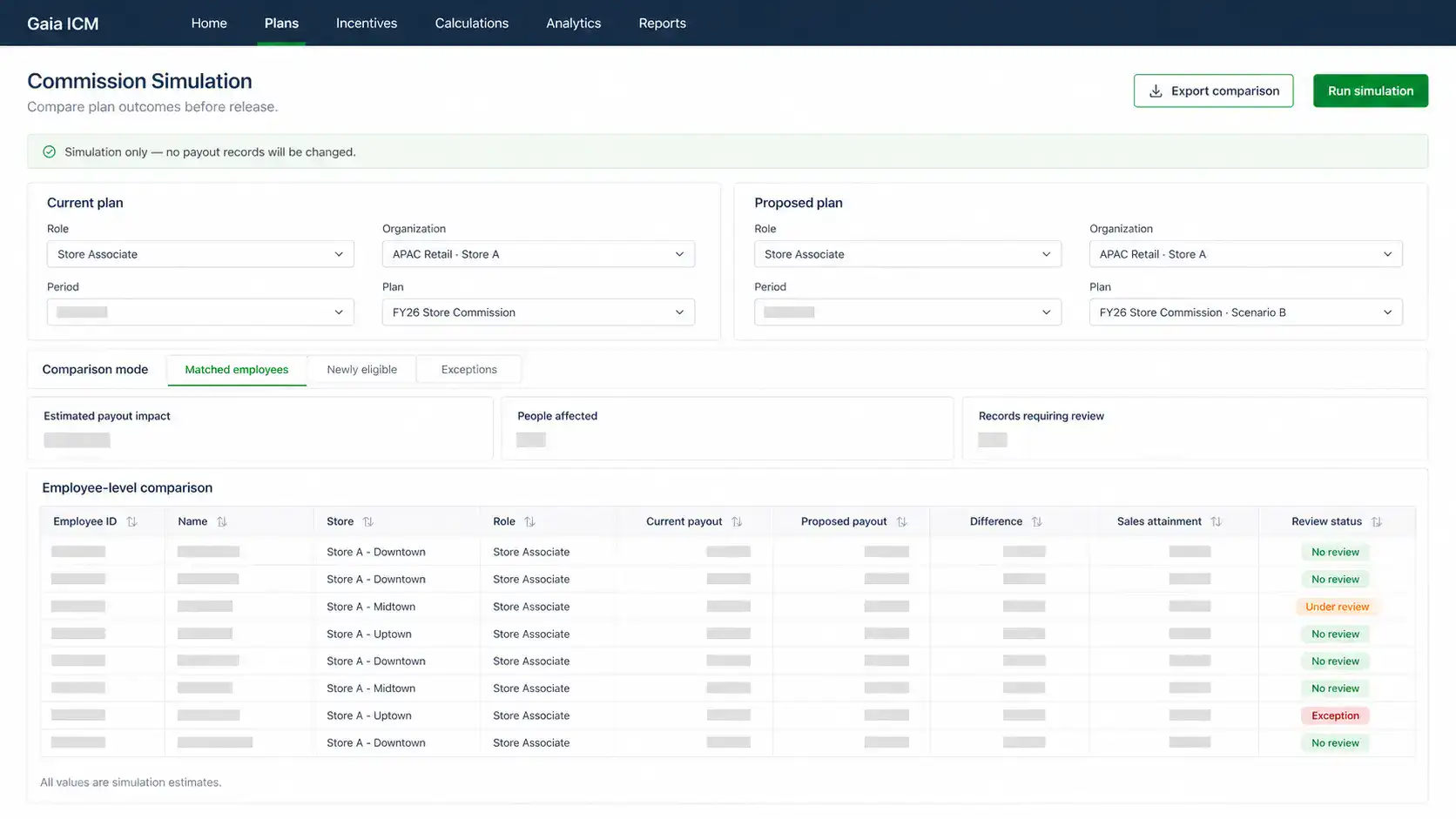
Task: Open Reports in top navigation
Action: coord(663,23)
